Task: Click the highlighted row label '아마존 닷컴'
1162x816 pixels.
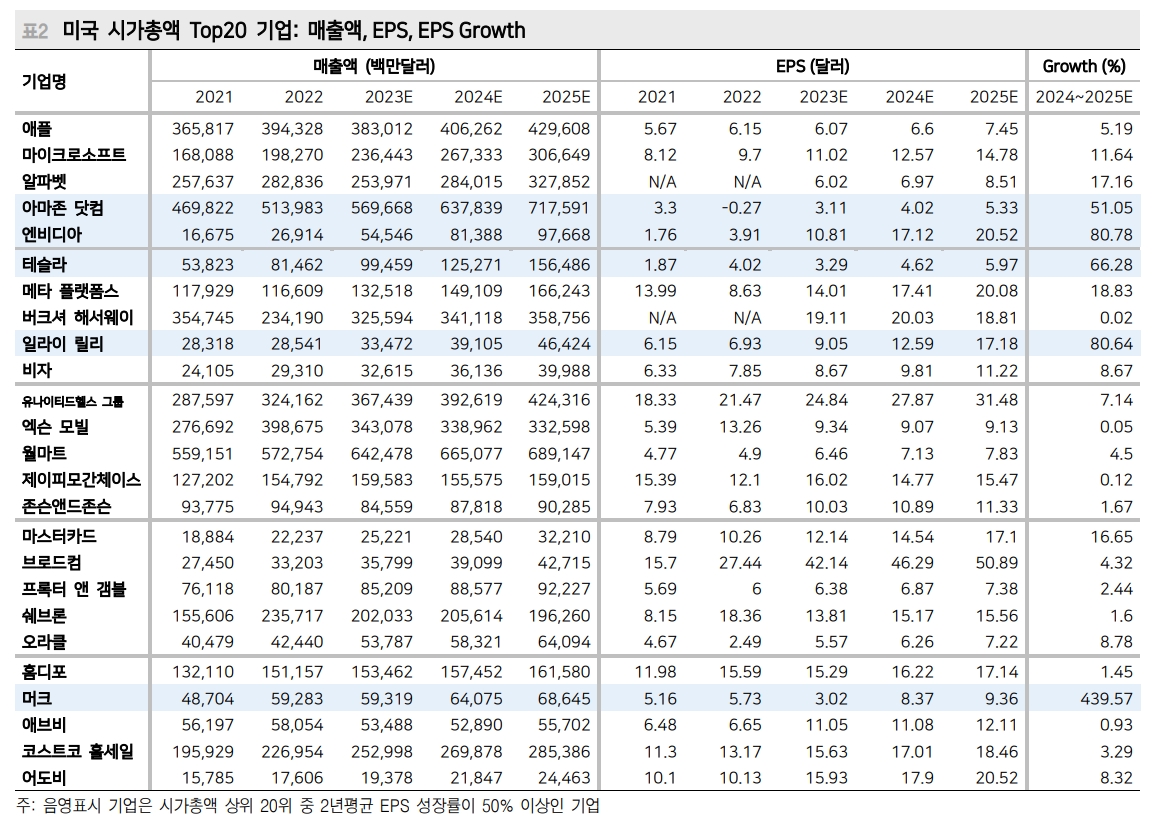Action: pos(62,208)
